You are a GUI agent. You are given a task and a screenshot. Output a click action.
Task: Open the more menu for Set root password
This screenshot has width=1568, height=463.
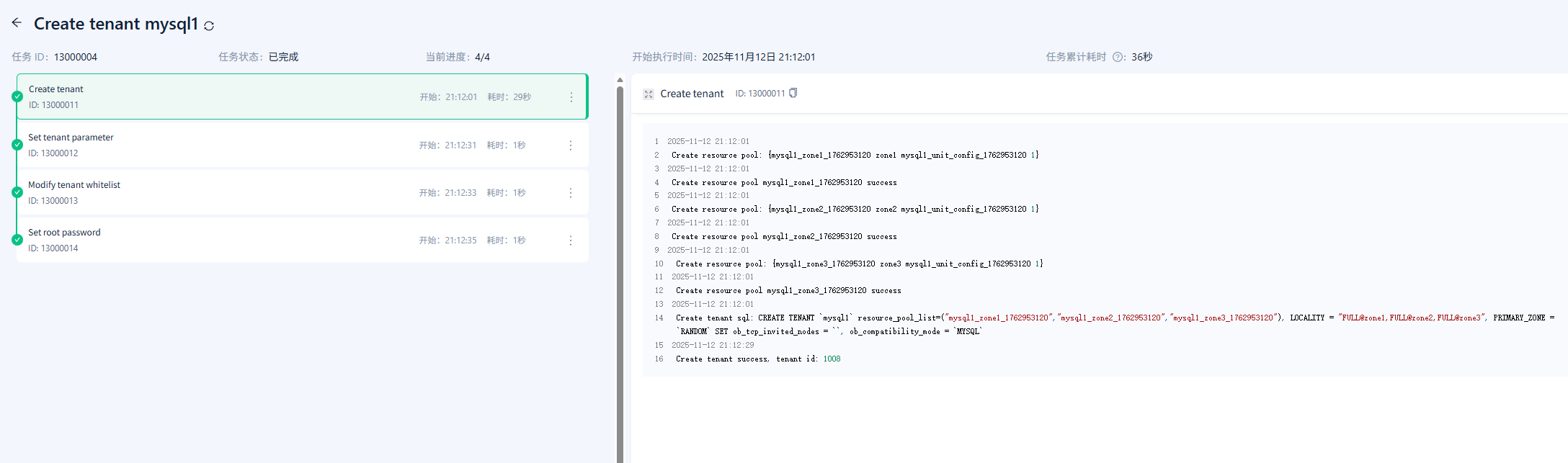(571, 241)
